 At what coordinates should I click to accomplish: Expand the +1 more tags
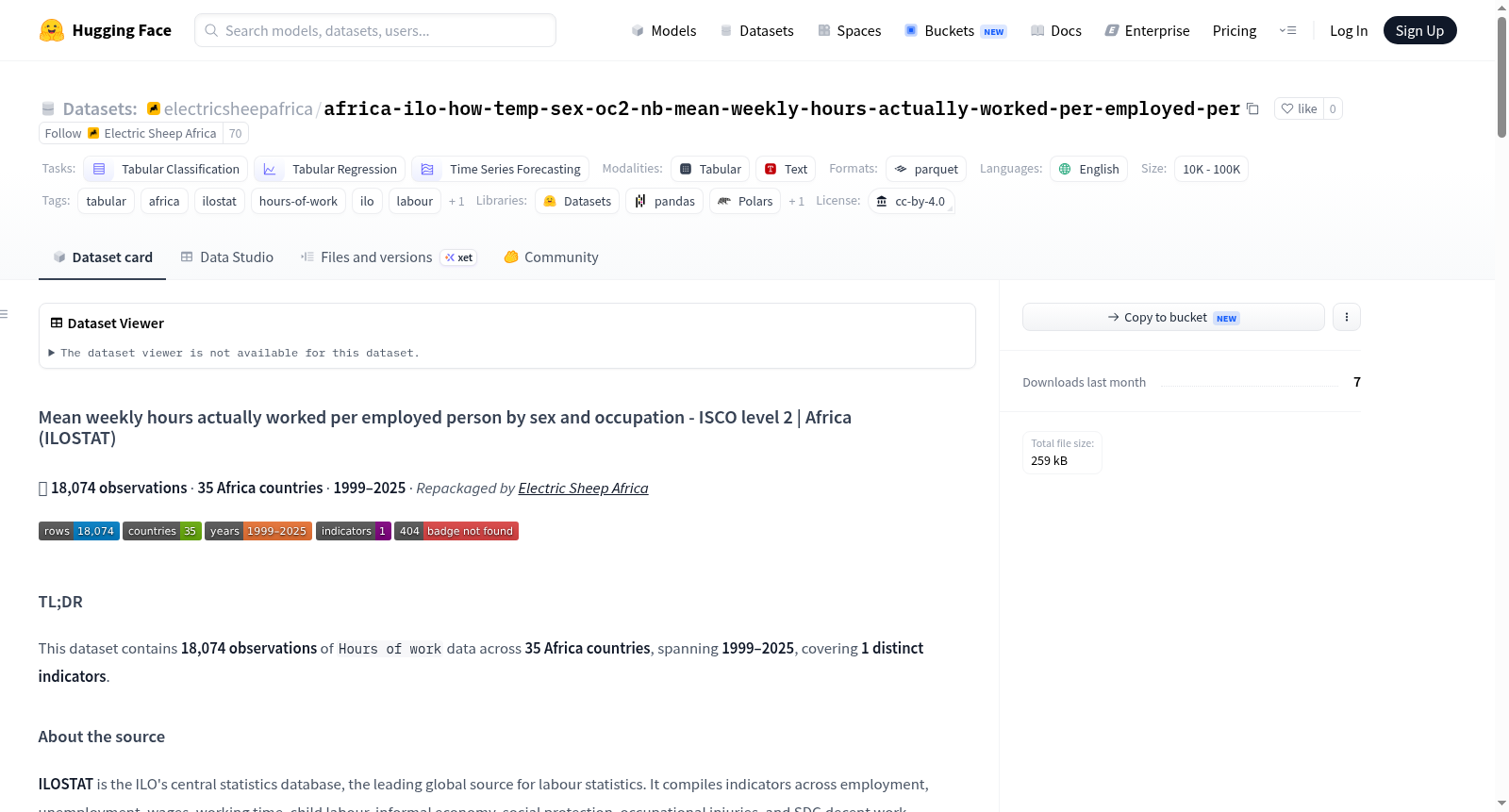coord(456,201)
